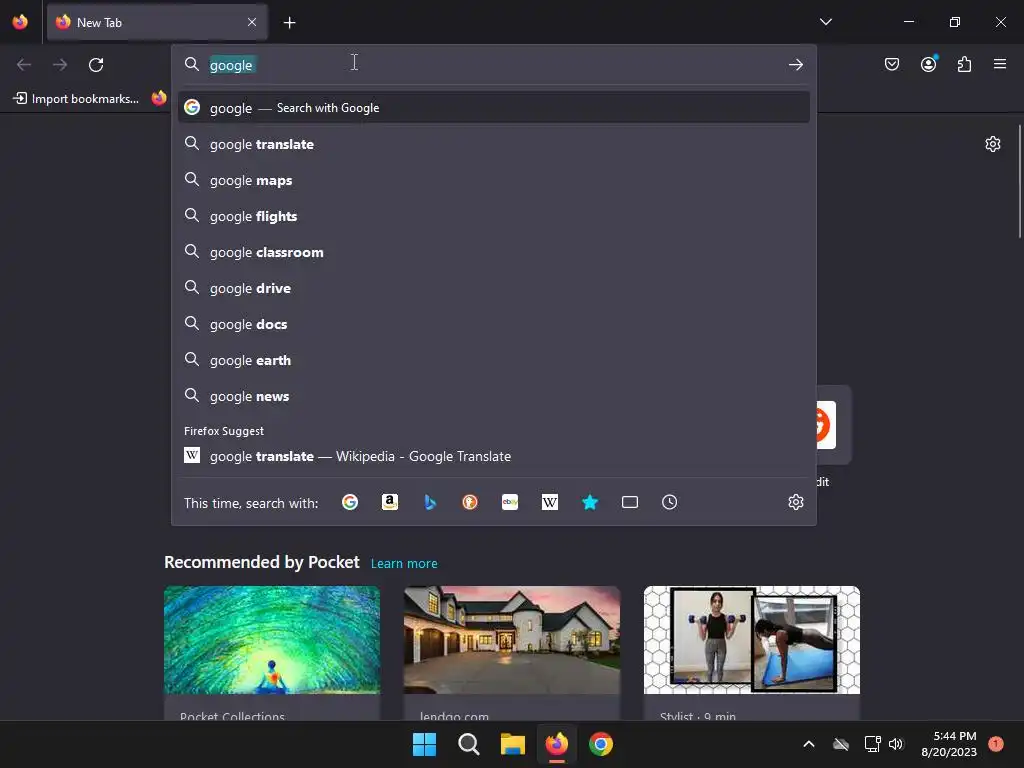Click the Firefox bookmark icon in bookmarks toolbar
Viewport: 1024px width, 768px height.
coord(159,99)
